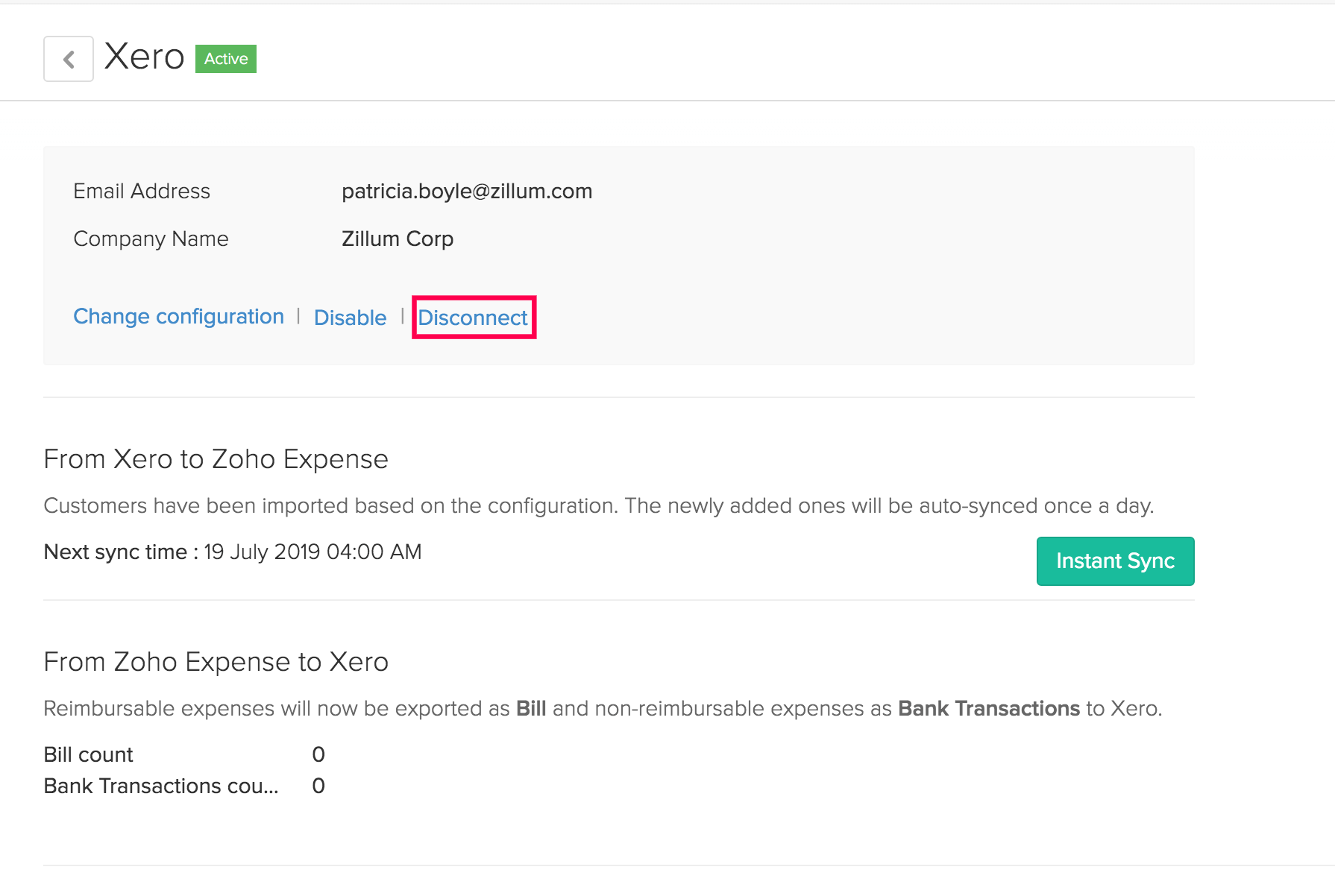
Task: Click the Xero page title
Action: [144, 57]
